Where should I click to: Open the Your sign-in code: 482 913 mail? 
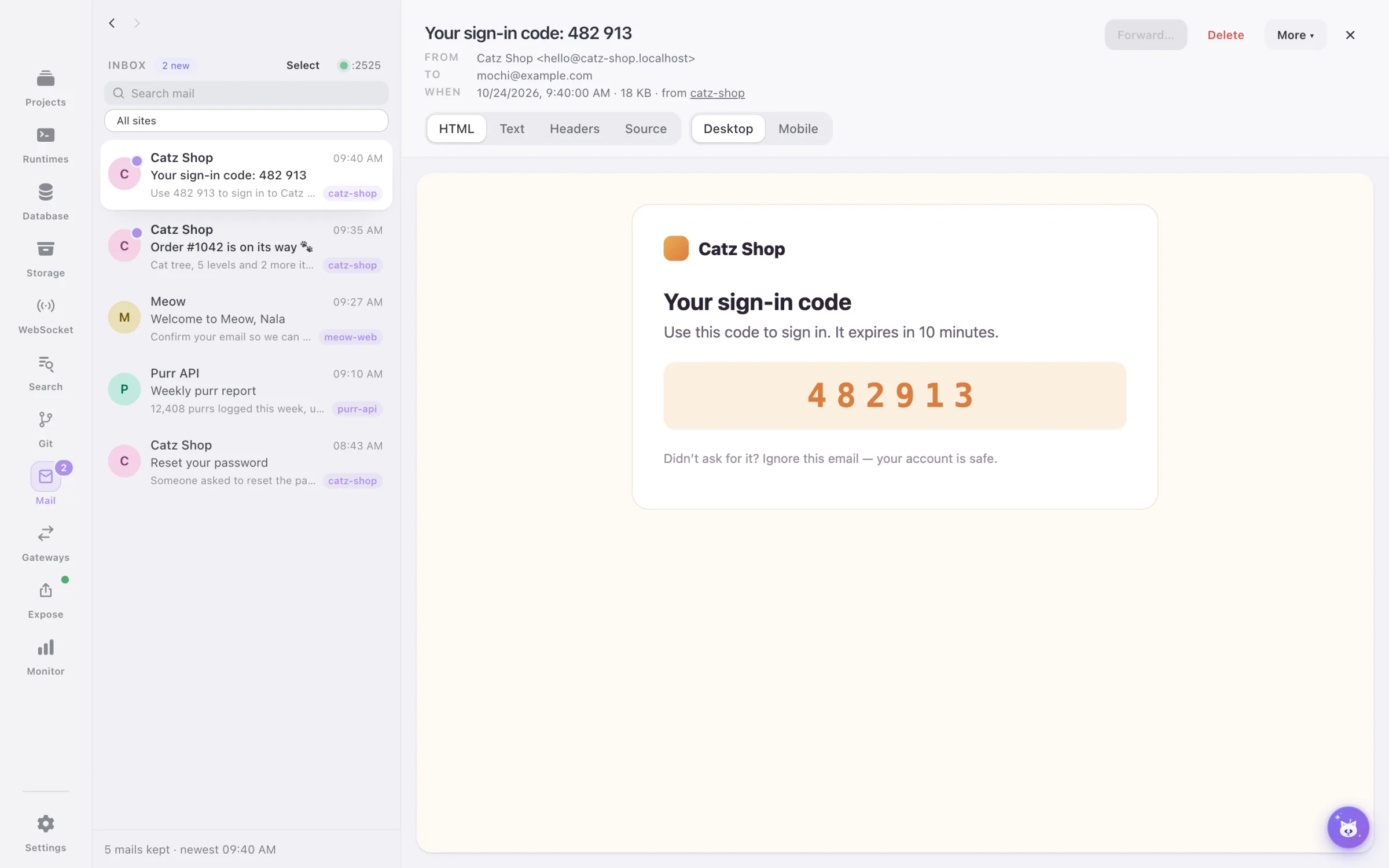coord(246,175)
